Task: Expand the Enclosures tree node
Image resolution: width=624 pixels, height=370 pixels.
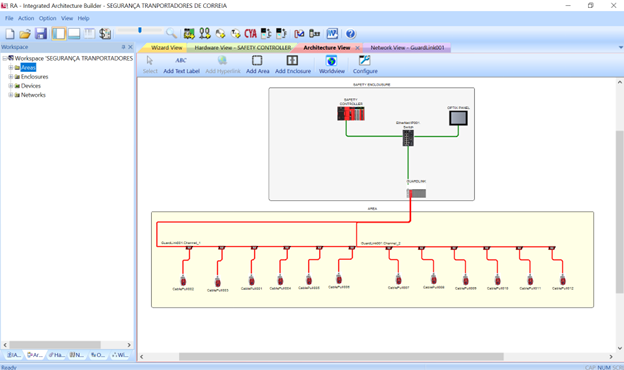Action: (11, 76)
